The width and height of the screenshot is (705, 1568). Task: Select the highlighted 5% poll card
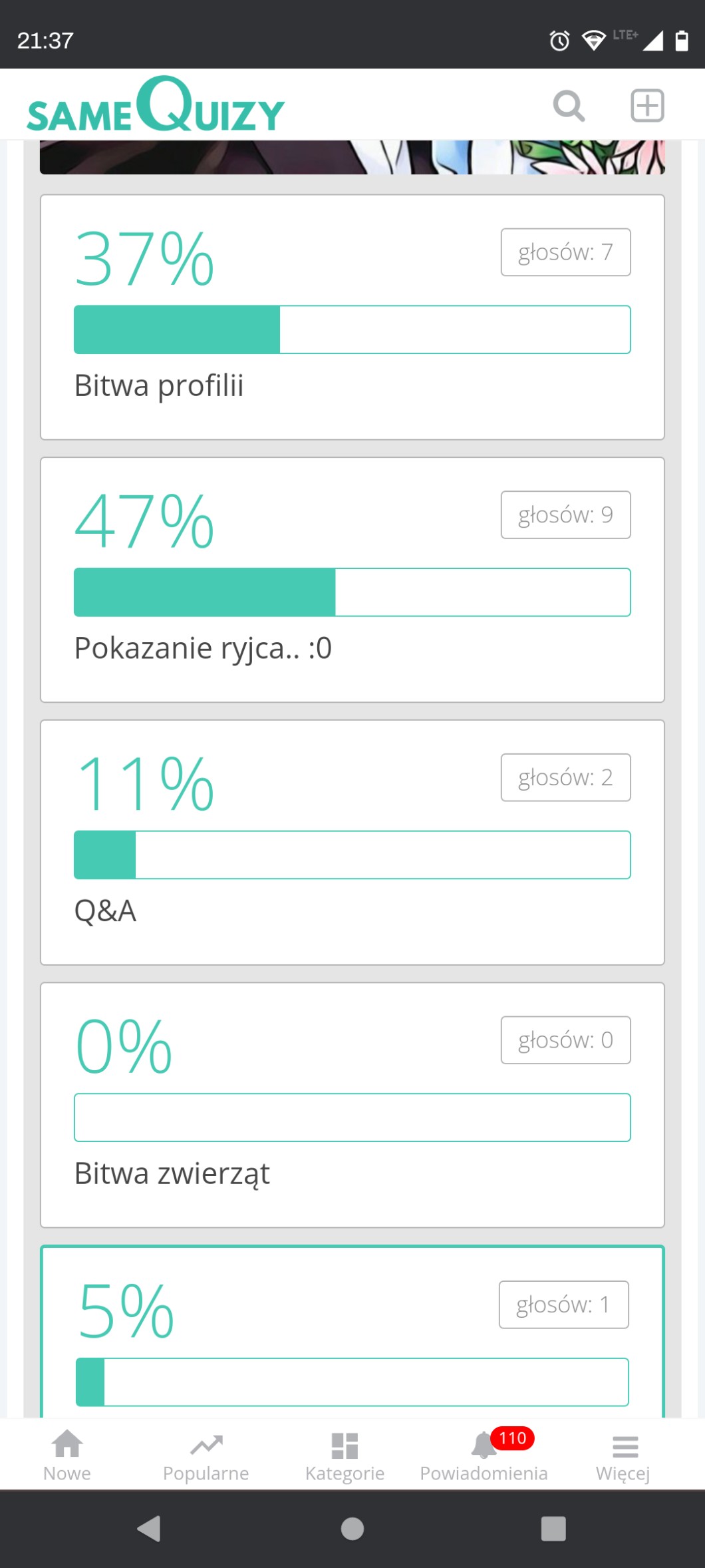click(352, 1331)
